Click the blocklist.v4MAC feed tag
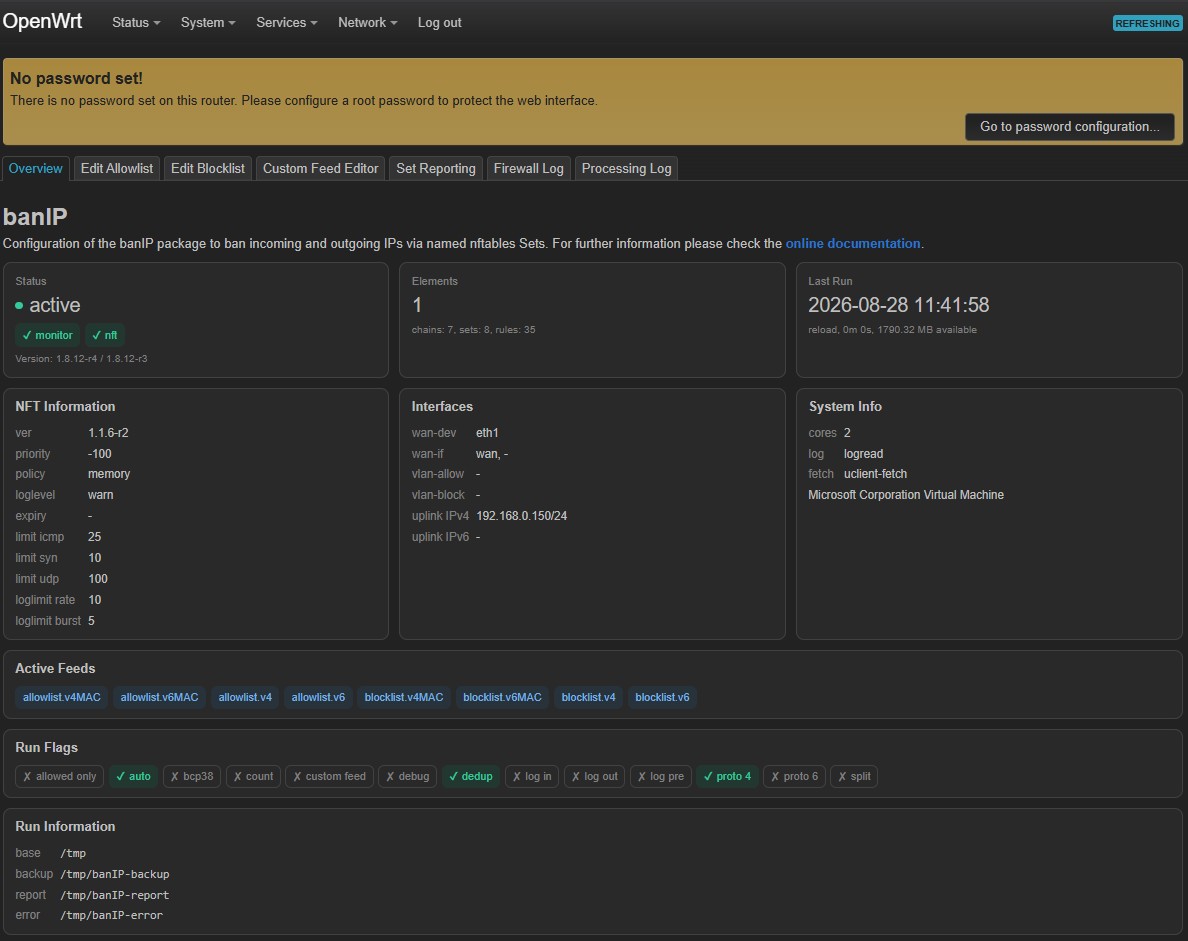This screenshot has width=1188, height=941. click(x=404, y=697)
